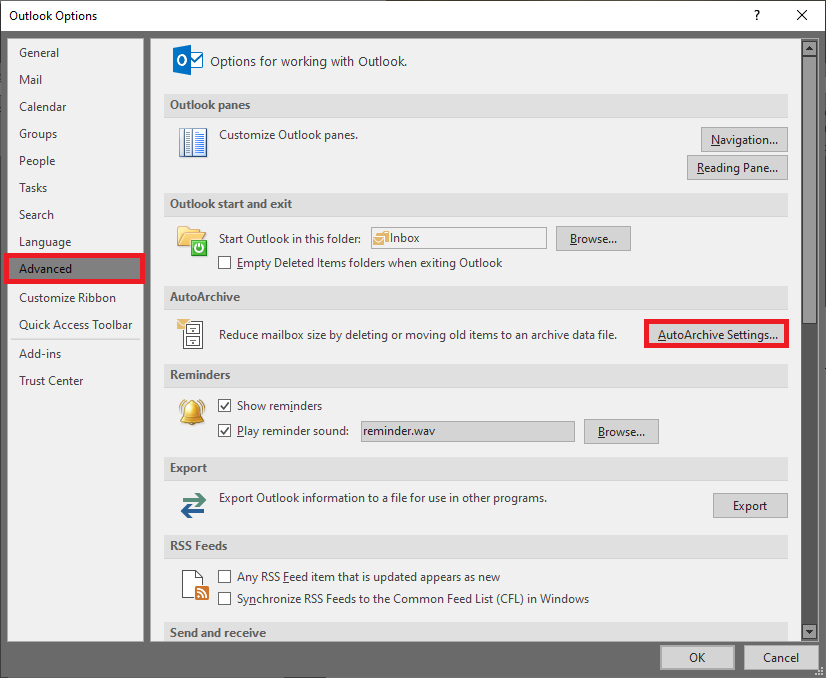The width and height of the screenshot is (826, 678).
Task: Toggle the Play reminder sound checkbox
Action: click(x=224, y=431)
